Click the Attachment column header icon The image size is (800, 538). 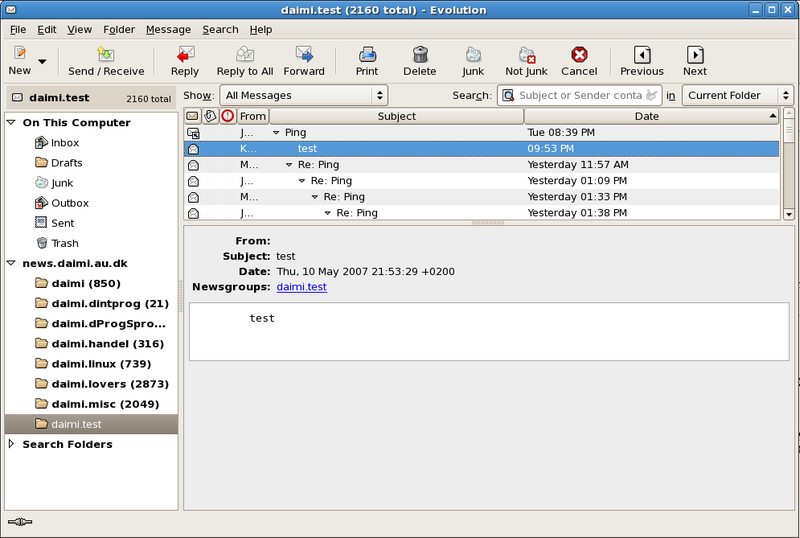point(210,116)
